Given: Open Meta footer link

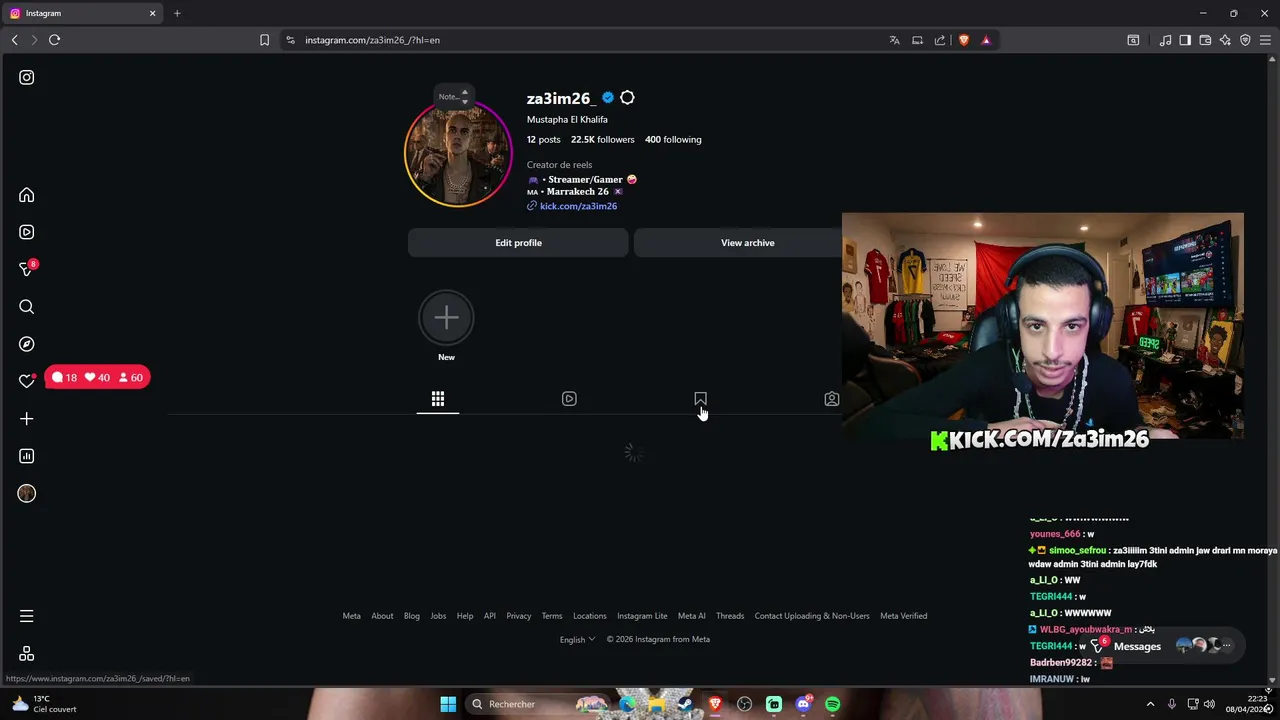Looking at the screenshot, I should [x=351, y=616].
